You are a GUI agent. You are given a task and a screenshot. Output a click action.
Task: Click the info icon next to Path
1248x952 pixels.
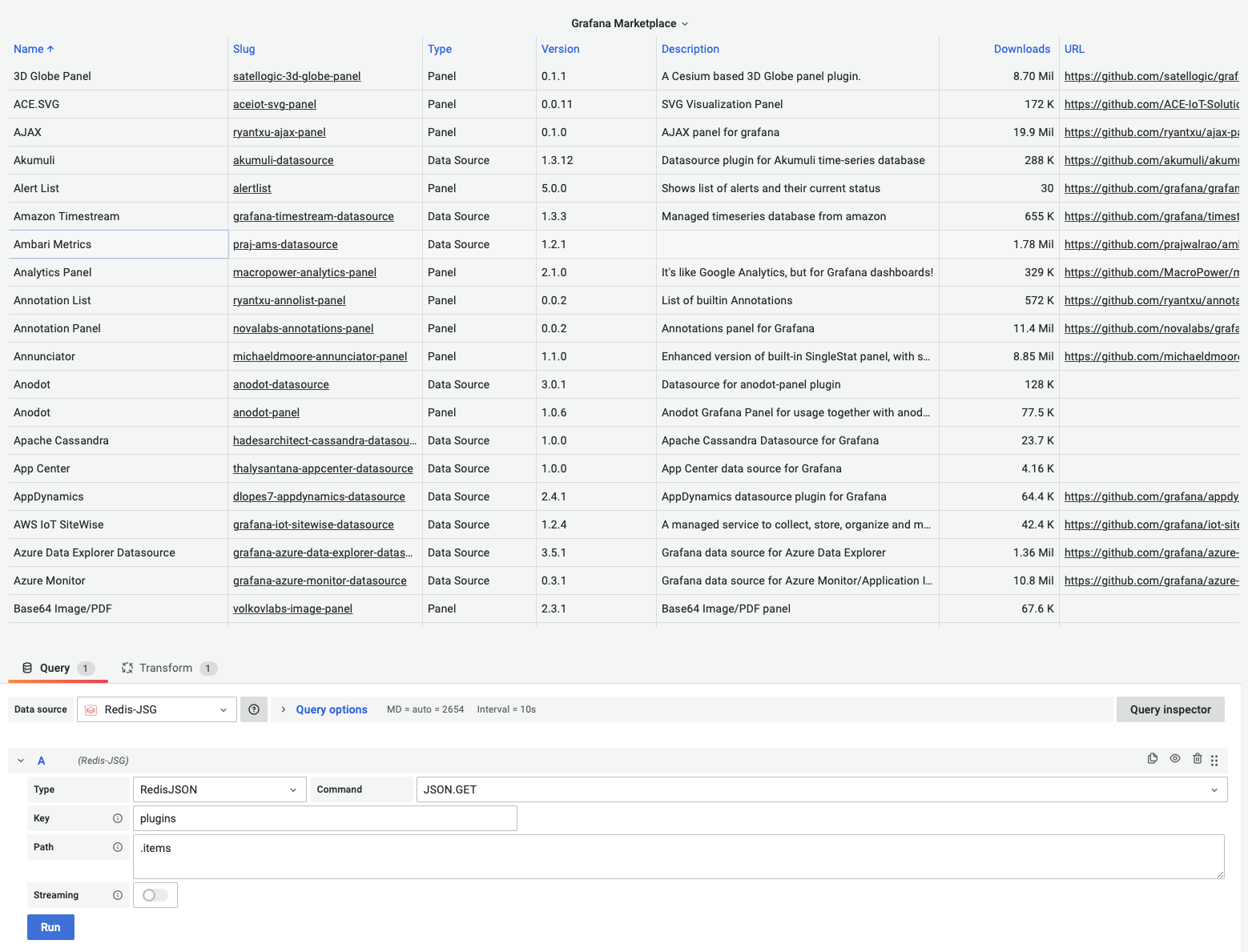pyautogui.click(x=118, y=846)
